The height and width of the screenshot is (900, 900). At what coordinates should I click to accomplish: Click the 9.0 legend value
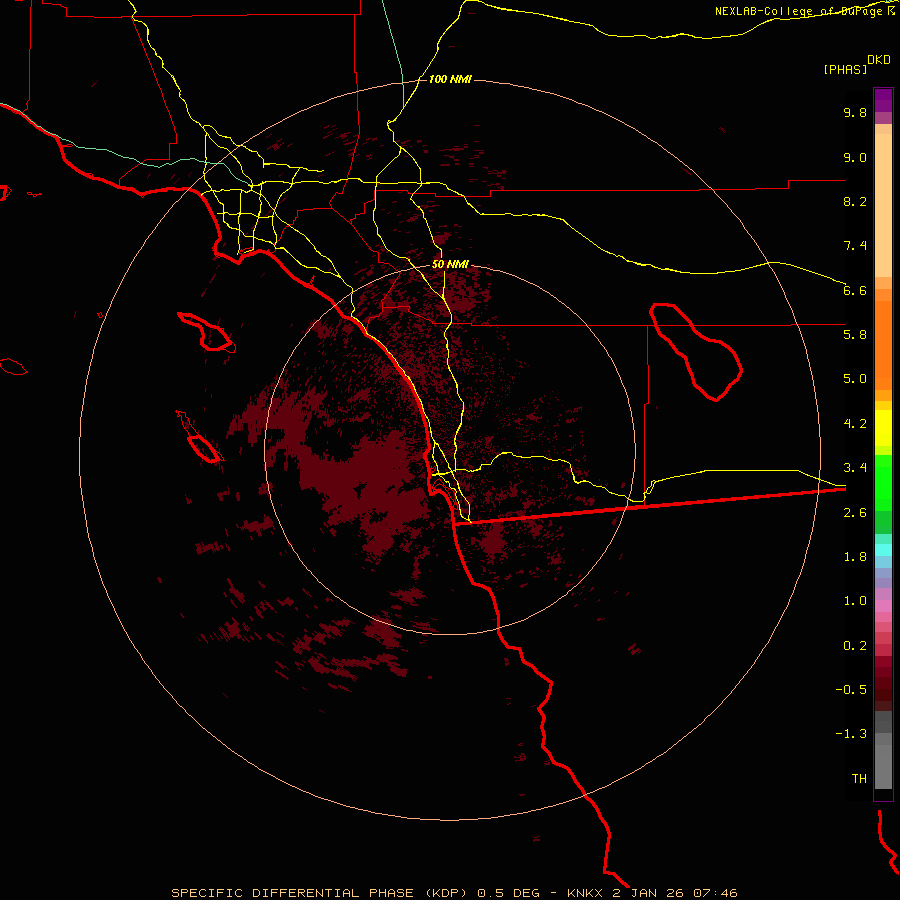click(x=855, y=157)
